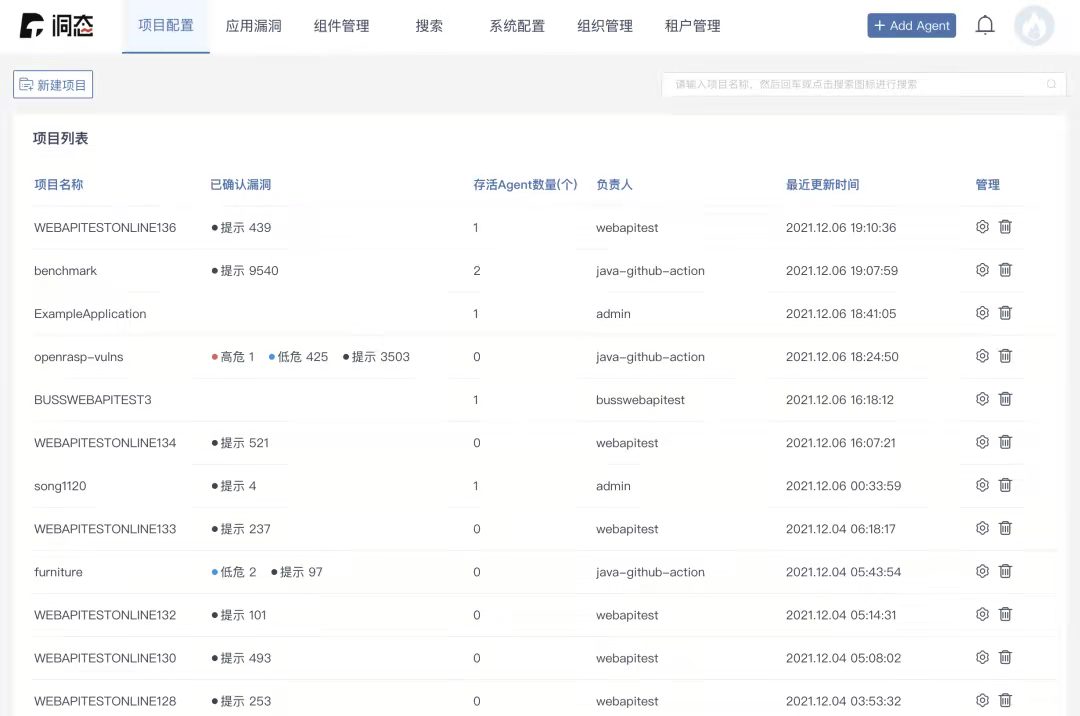Viewport: 1080px width, 716px height.
Task: Delete the BUSSWEBAPITEST3 project
Action: click(x=1005, y=399)
